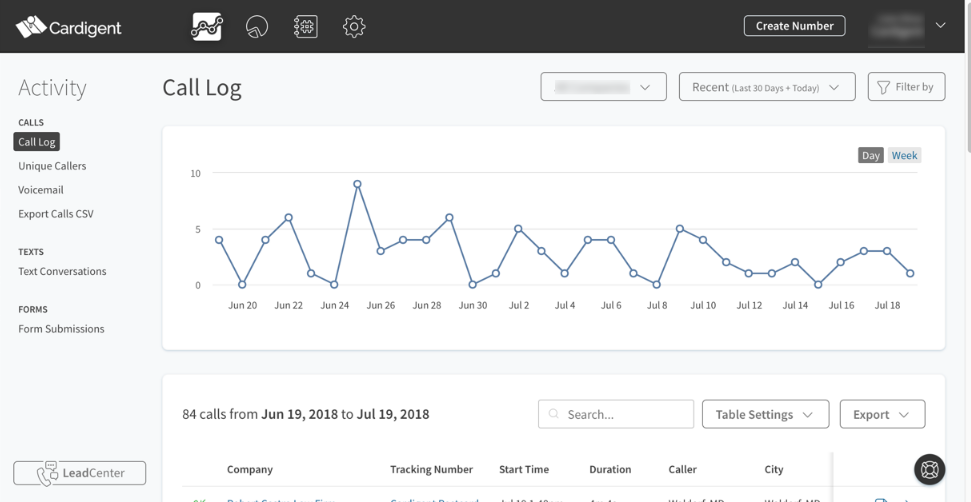Open the Activity chart icon in top navigation
This screenshot has width=971, height=502.
click(x=207, y=27)
